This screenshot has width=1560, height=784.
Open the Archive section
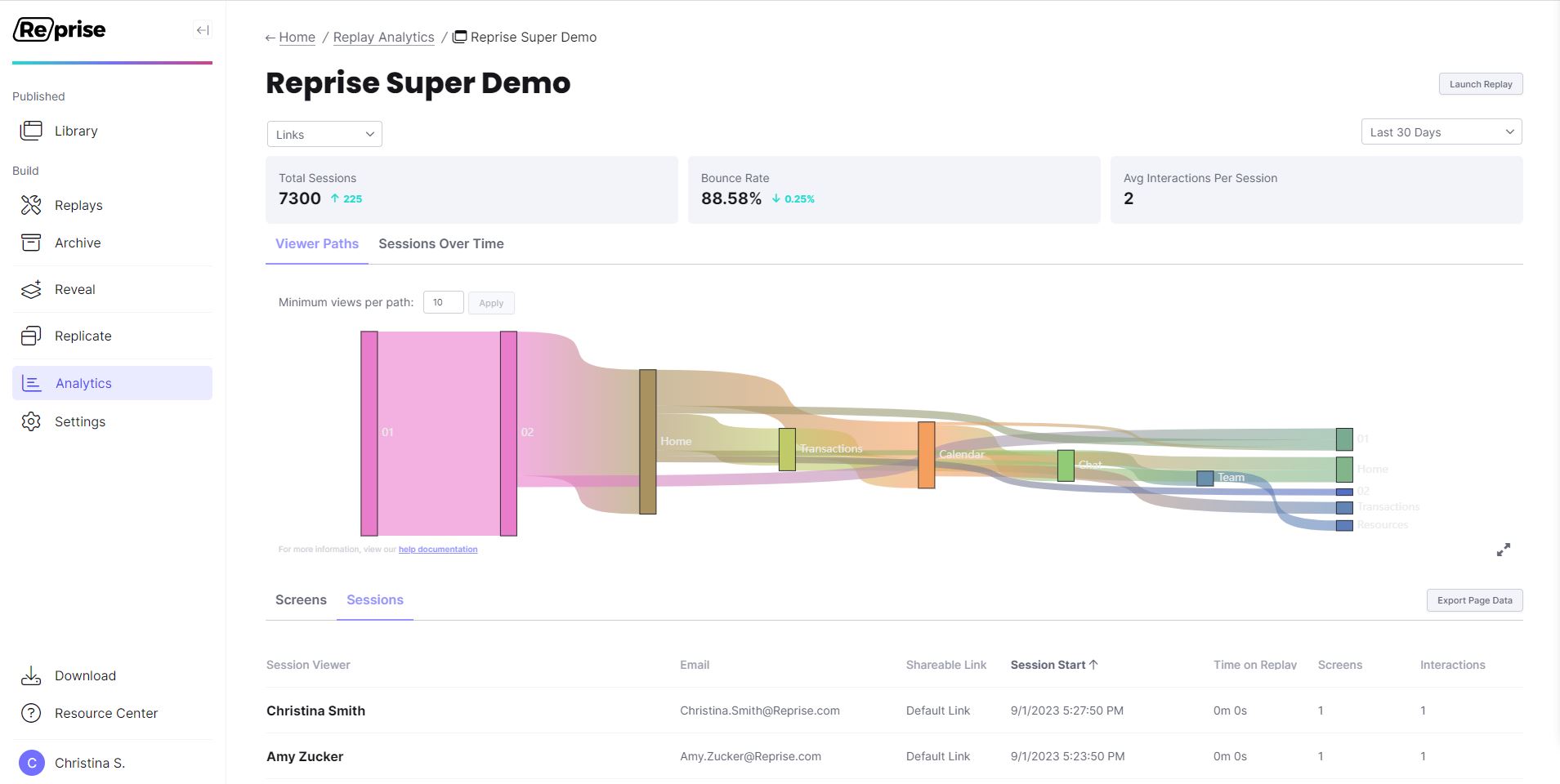[x=112, y=243]
